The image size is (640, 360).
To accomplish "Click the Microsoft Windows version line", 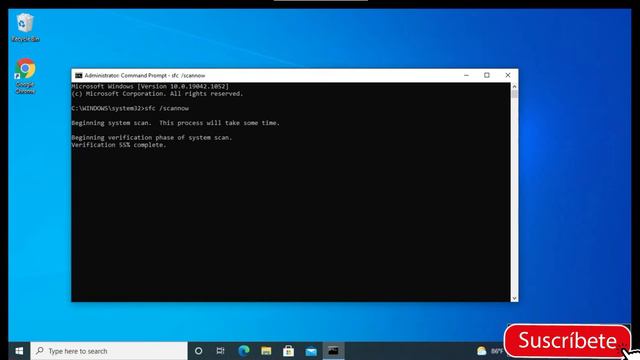I will 150,87.
